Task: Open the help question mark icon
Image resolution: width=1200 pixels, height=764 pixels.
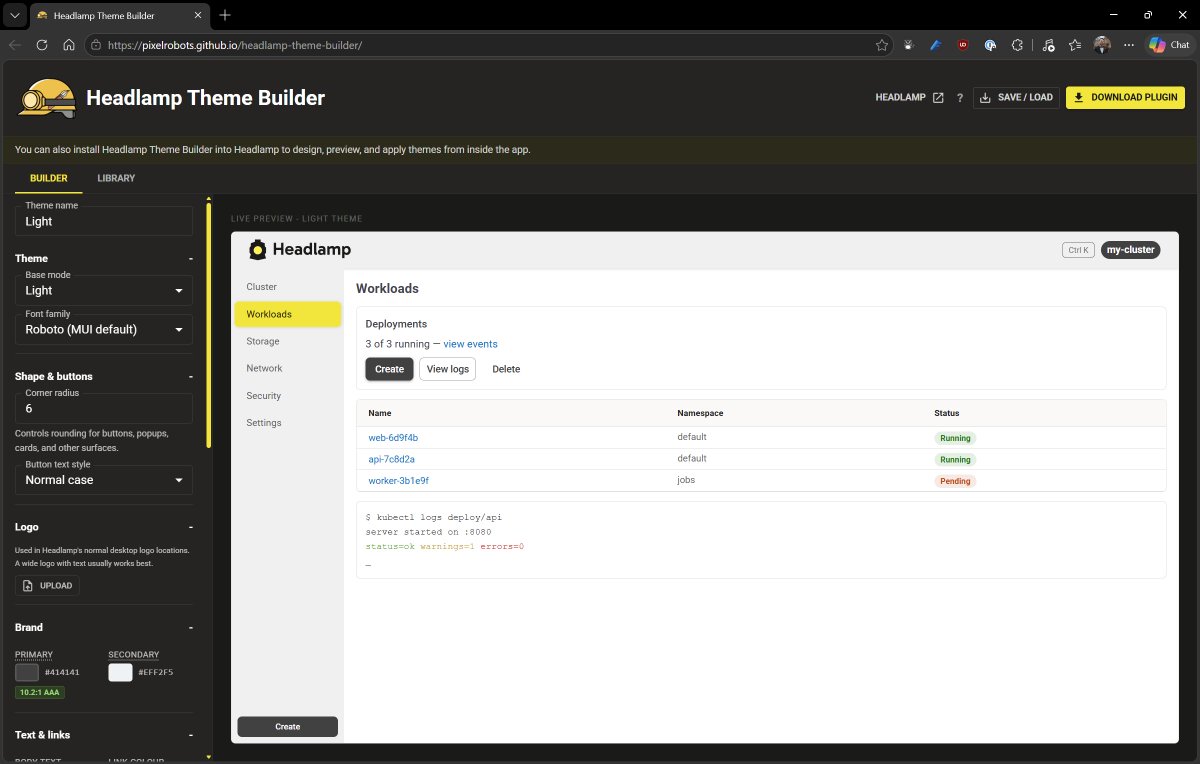Action: coord(959,98)
